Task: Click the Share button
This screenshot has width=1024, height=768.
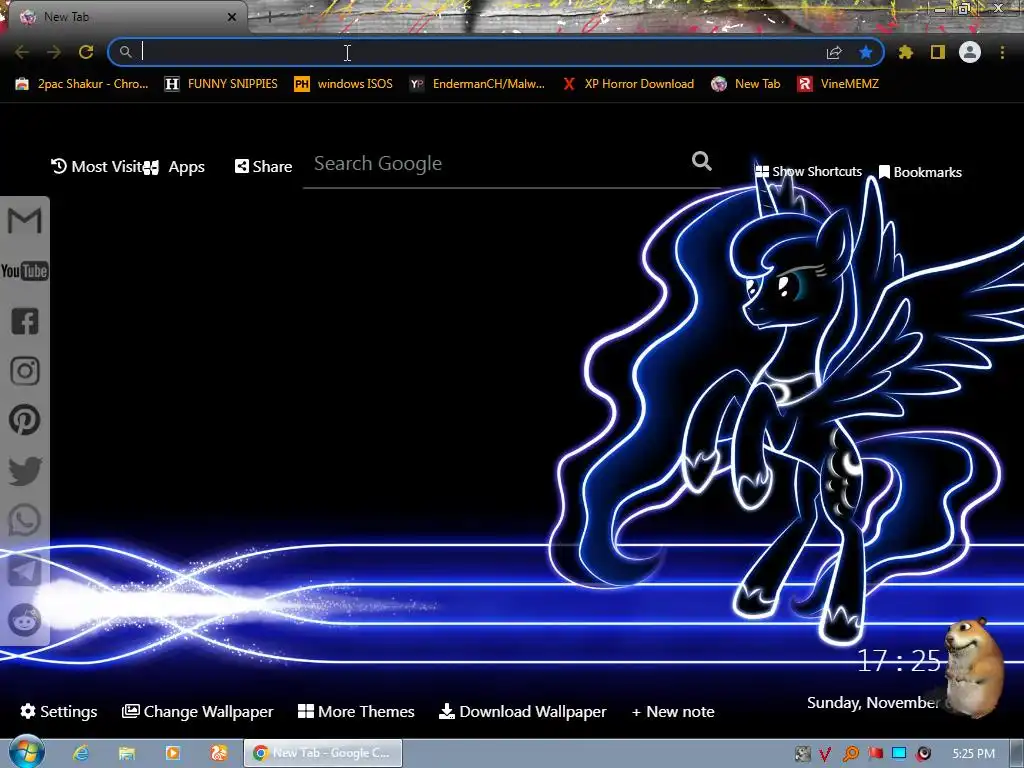Action: point(263,167)
